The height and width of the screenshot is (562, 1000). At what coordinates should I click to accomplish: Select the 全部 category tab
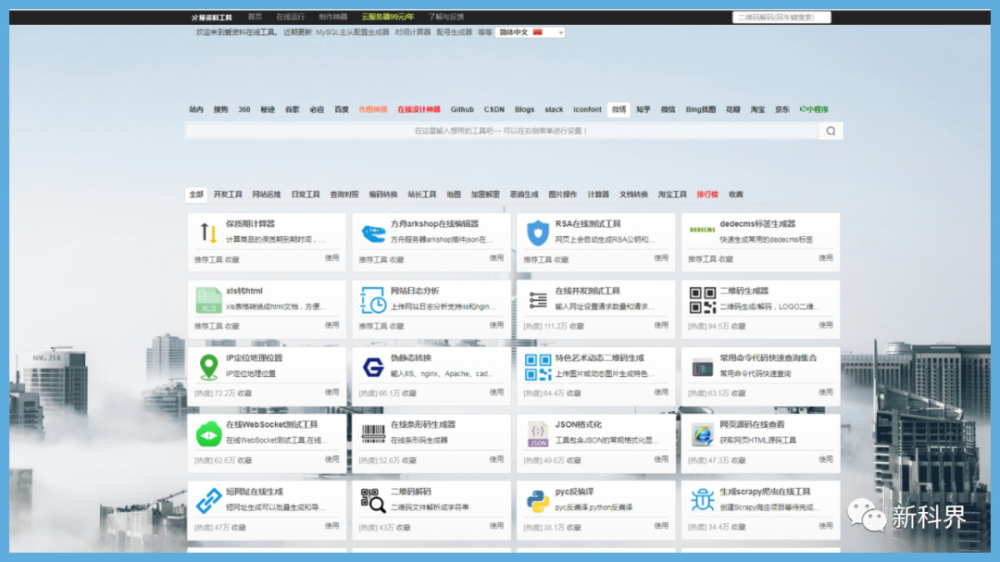(x=196, y=195)
